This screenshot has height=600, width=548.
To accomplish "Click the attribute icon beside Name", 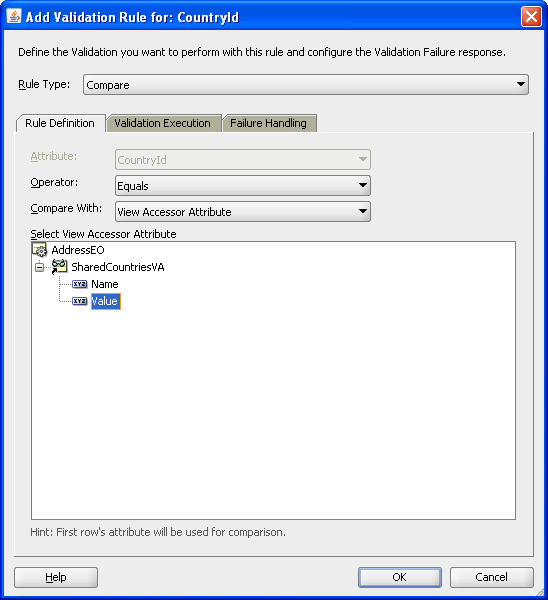I will 80,284.
